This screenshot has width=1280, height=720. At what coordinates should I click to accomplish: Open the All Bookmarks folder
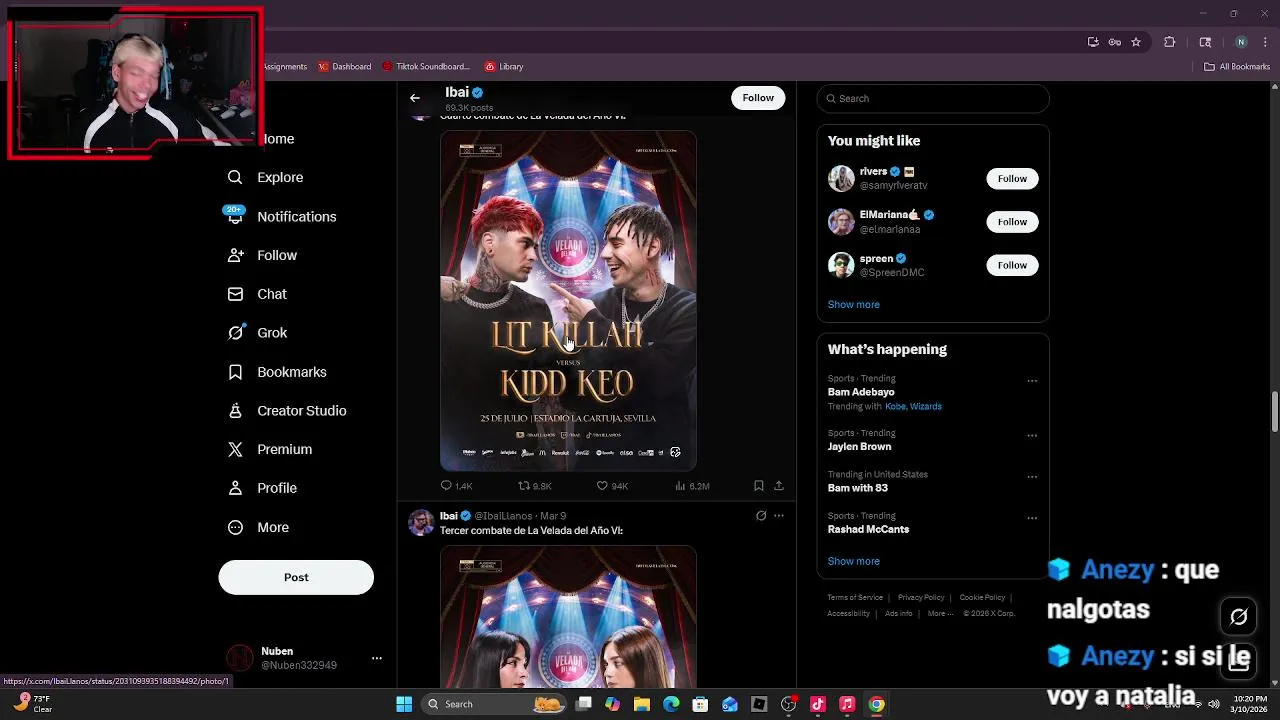(1237, 66)
